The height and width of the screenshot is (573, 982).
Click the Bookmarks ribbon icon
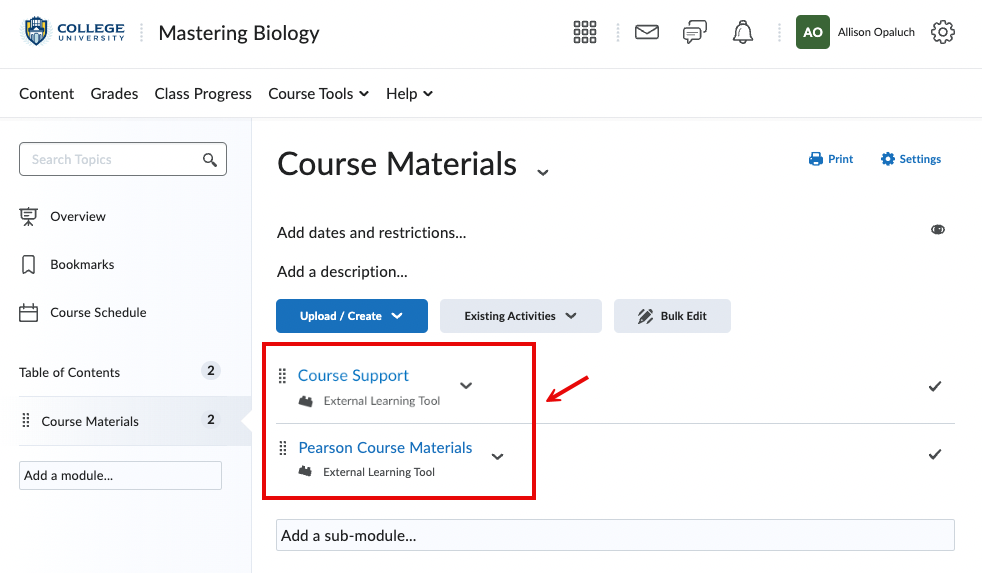click(28, 264)
